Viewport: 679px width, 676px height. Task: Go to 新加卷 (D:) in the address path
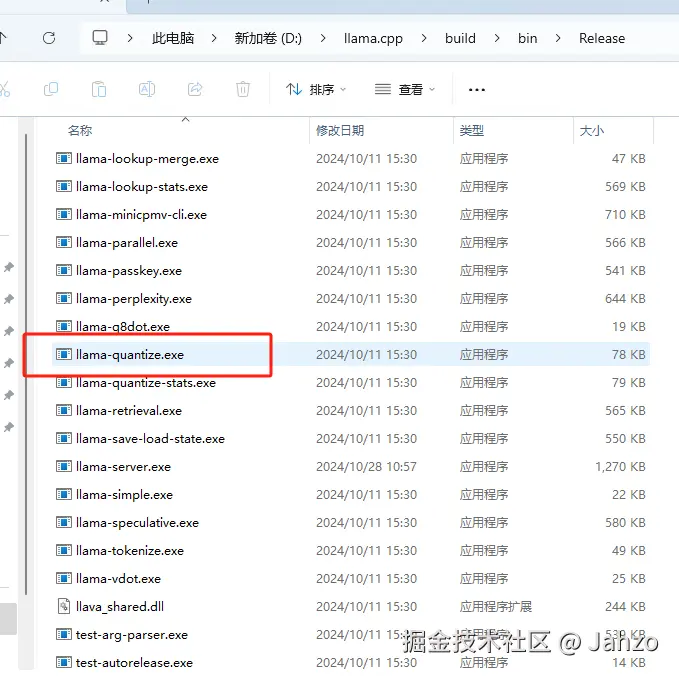coord(268,38)
